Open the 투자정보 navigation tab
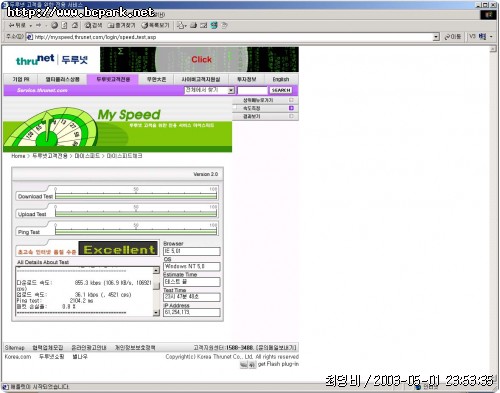This screenshot has width=500, height=393. point(247,79)
